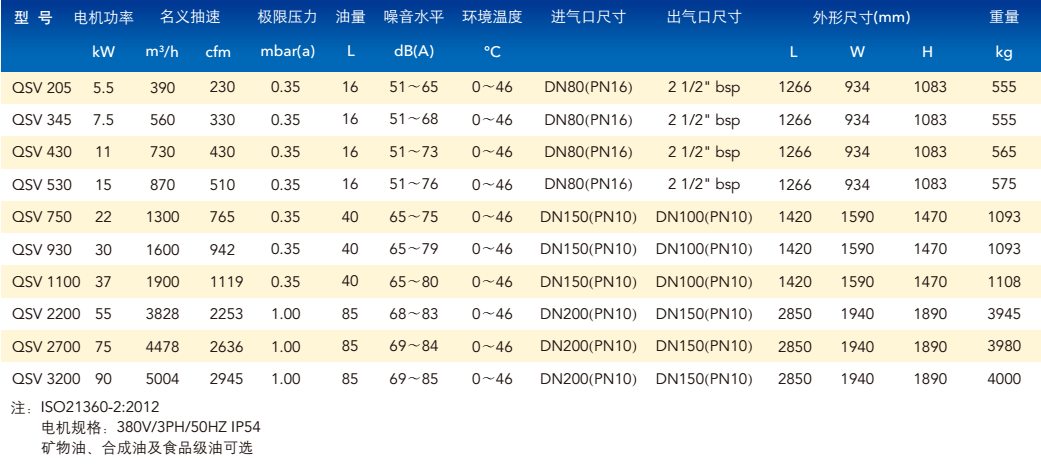
Task: Select the 进气口尺寸 header
Action: (588, 17)
